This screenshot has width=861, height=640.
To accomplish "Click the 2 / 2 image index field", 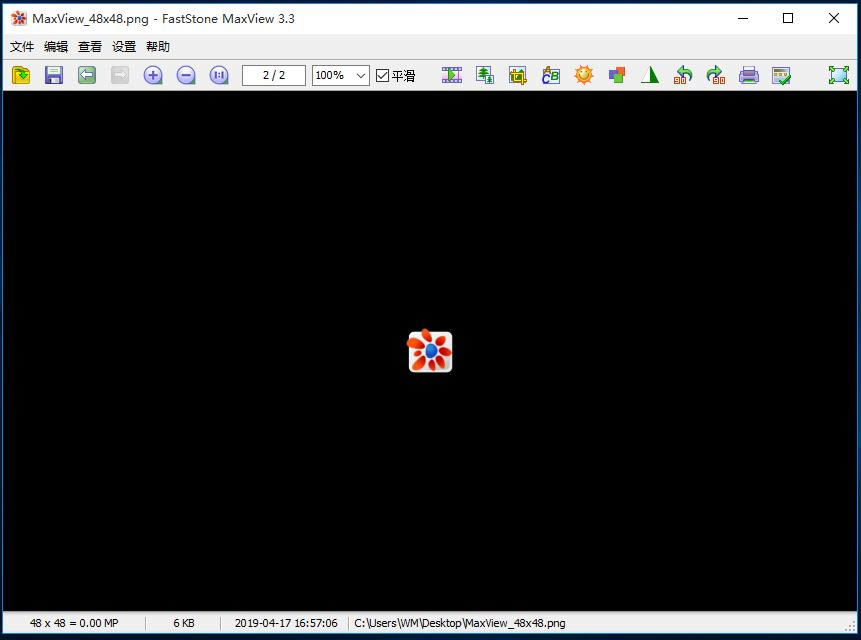I will point(274,76).
